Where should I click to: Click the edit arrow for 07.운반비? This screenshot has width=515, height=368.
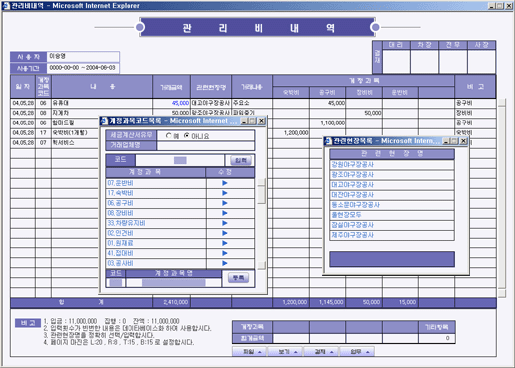[x=225, y=183]
